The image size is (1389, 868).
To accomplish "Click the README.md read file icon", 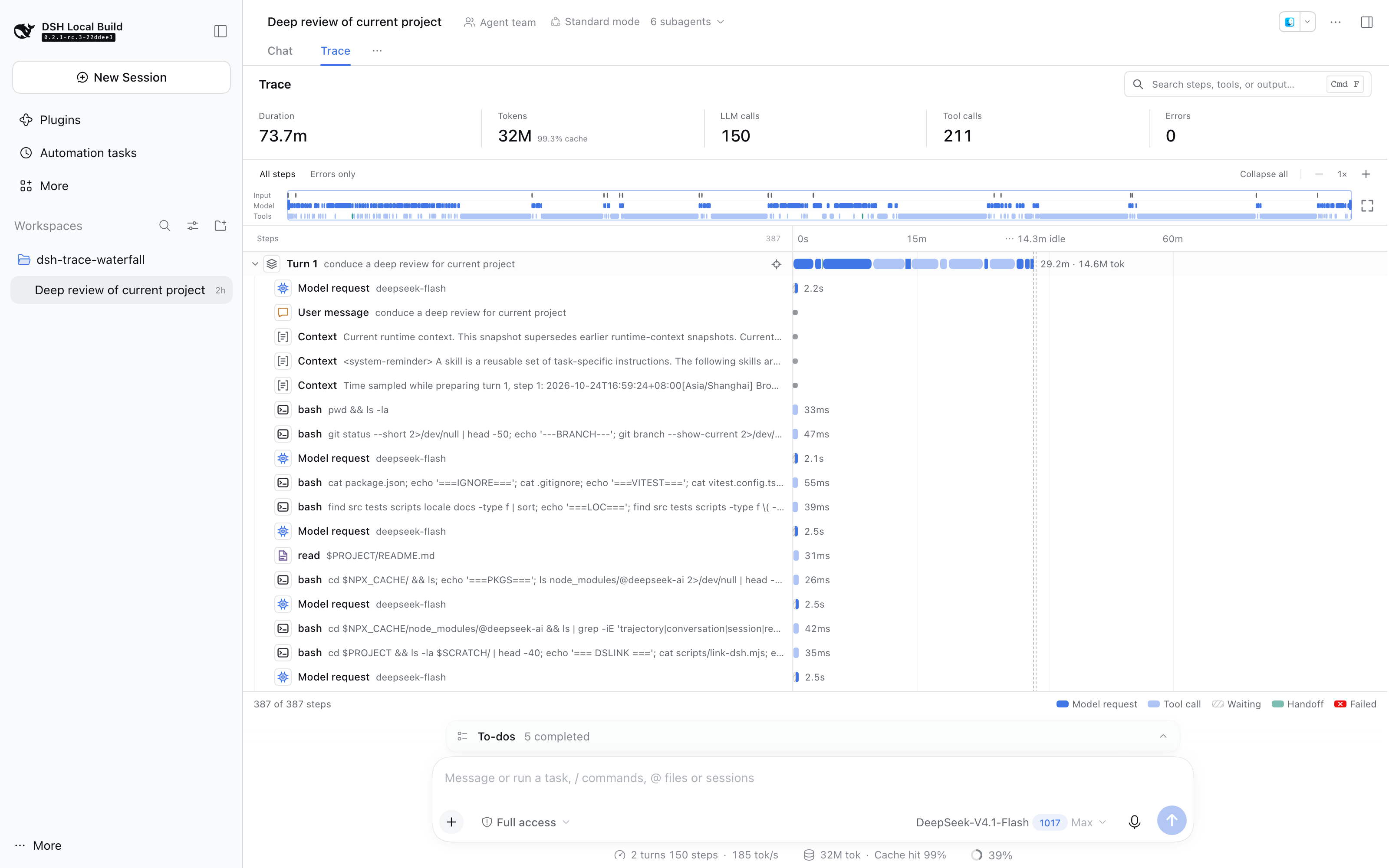I will click(x=283, y=556).
